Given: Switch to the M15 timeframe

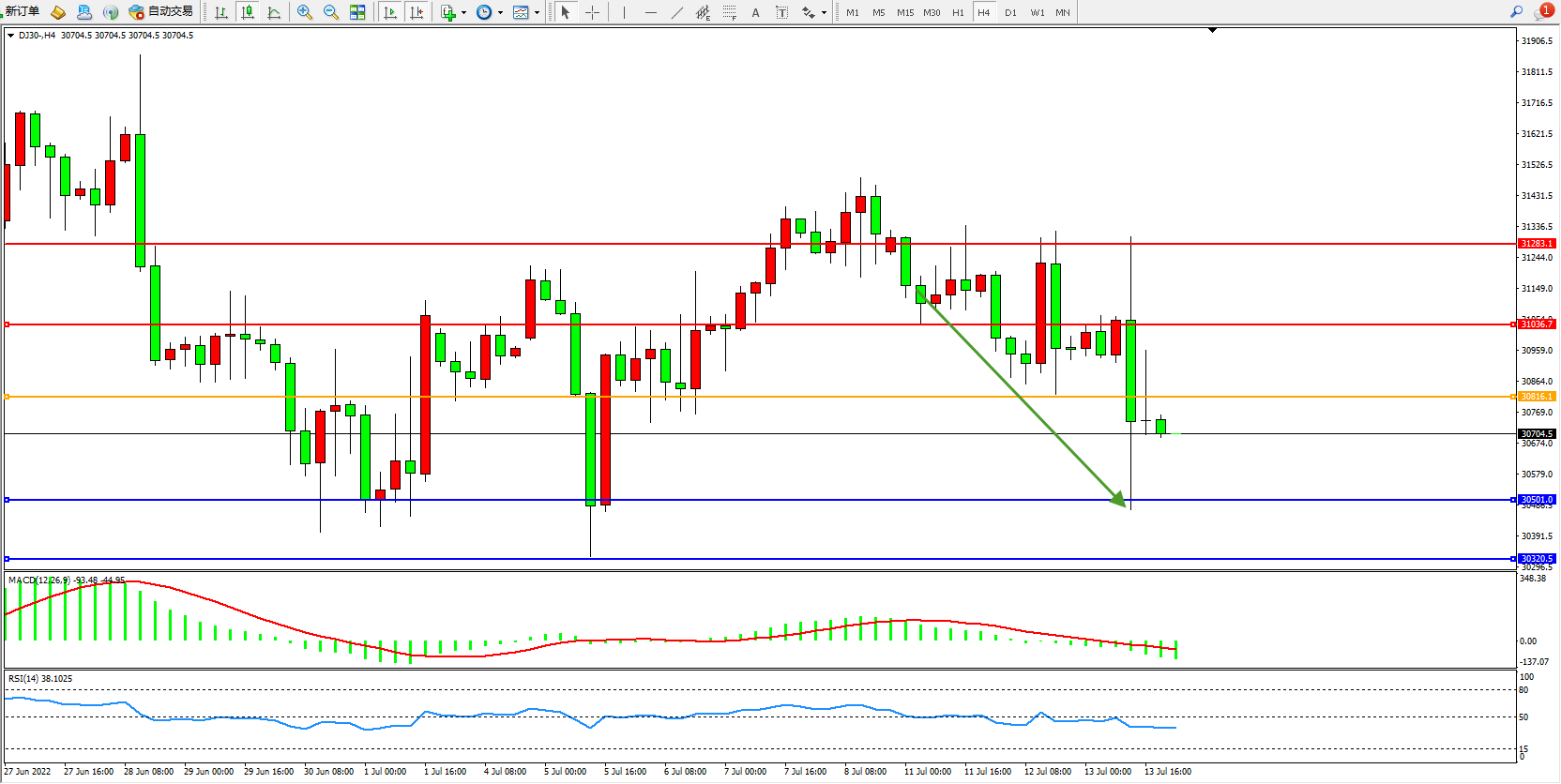Looking at the screenshot, I should point(905,12).
